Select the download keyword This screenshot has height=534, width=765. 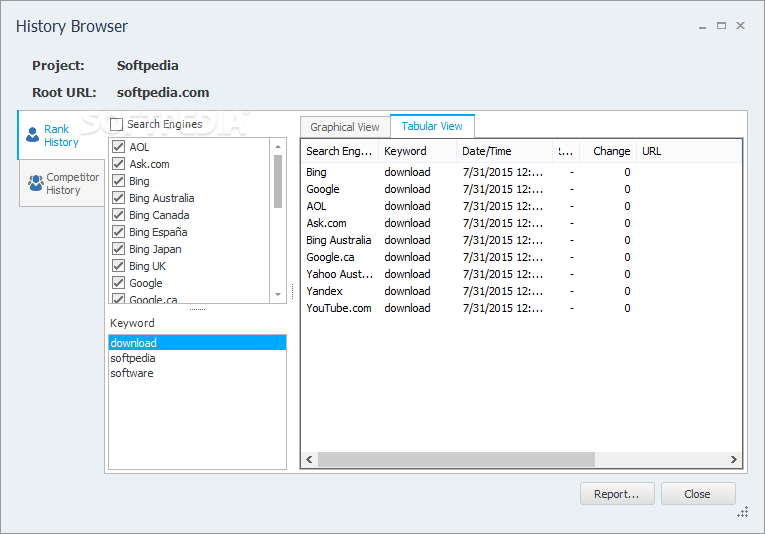[197, 343]
